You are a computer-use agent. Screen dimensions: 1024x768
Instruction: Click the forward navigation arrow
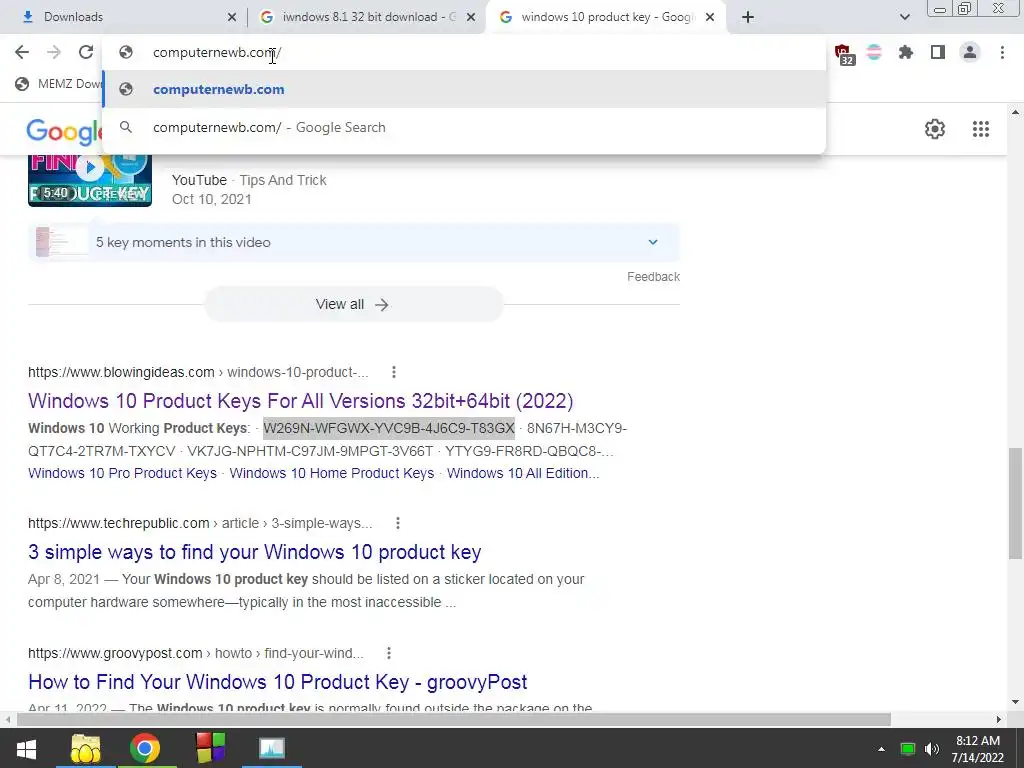pyautogui.click(x=54, y=52)
